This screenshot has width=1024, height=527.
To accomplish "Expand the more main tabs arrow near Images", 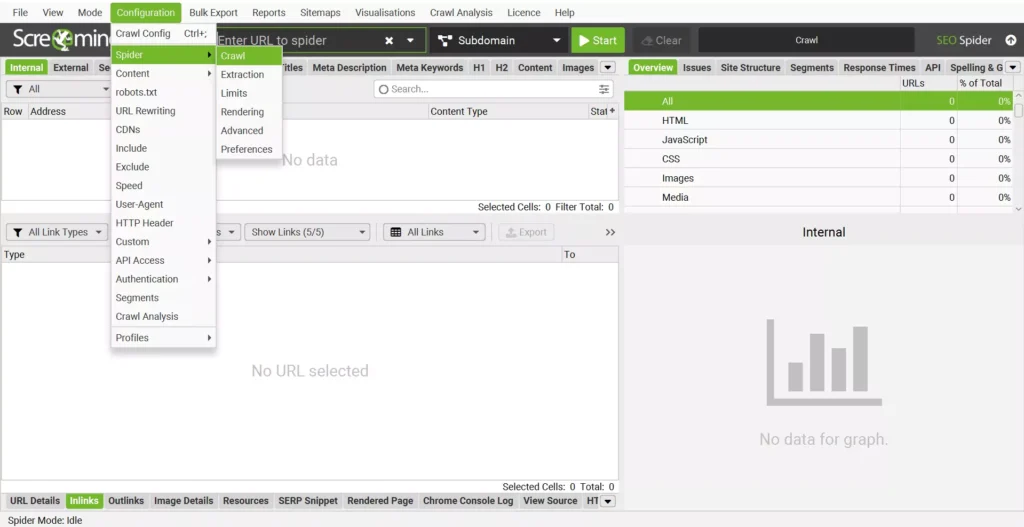I will point(607,67).
